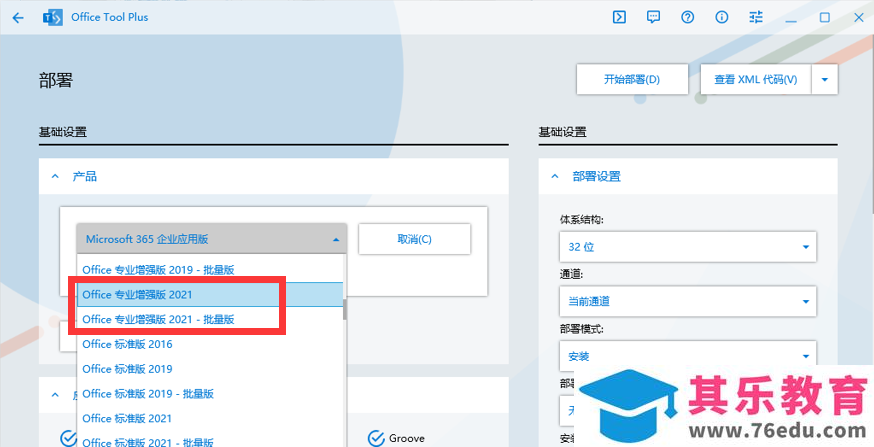
Task: Select Office 标准版 2019 - 批量版
Action: click(x=210, y=393)
